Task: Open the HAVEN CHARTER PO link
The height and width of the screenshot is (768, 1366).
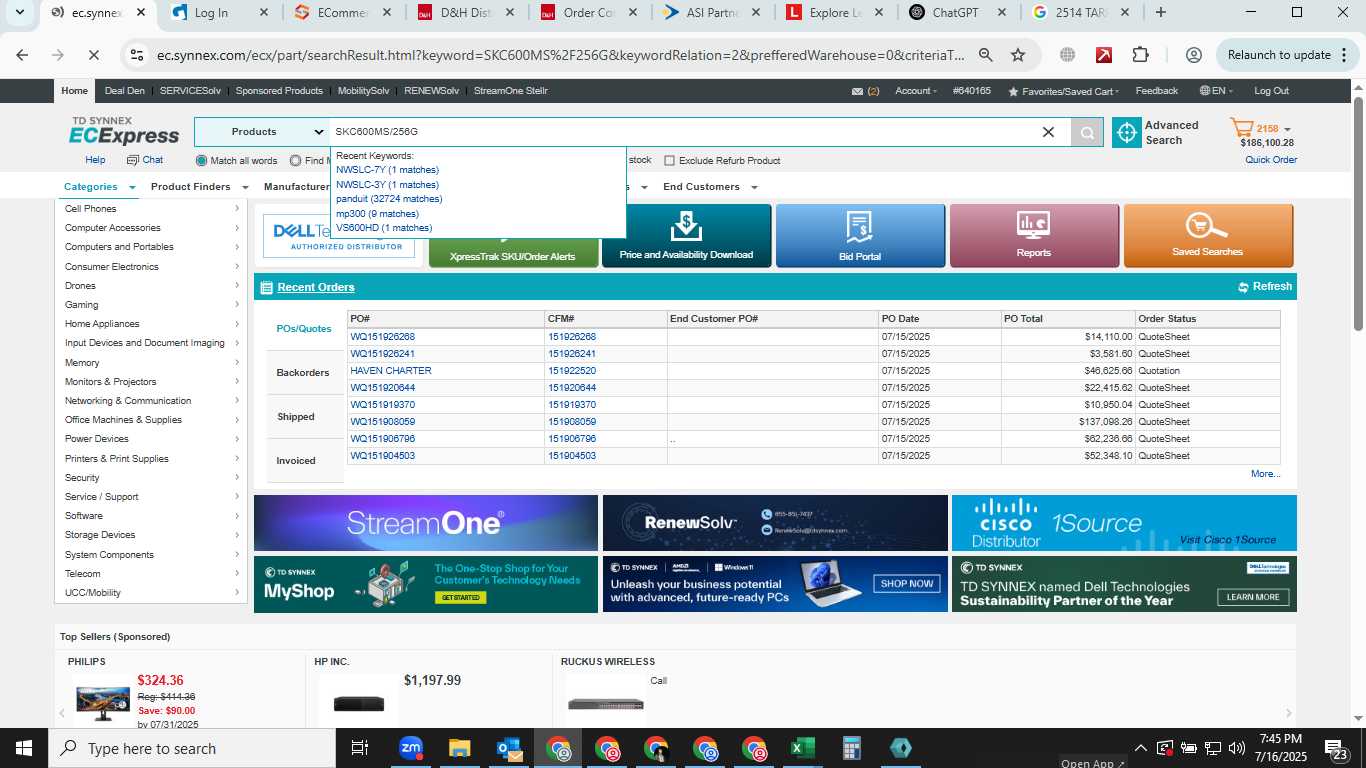Action: (391, 371)
